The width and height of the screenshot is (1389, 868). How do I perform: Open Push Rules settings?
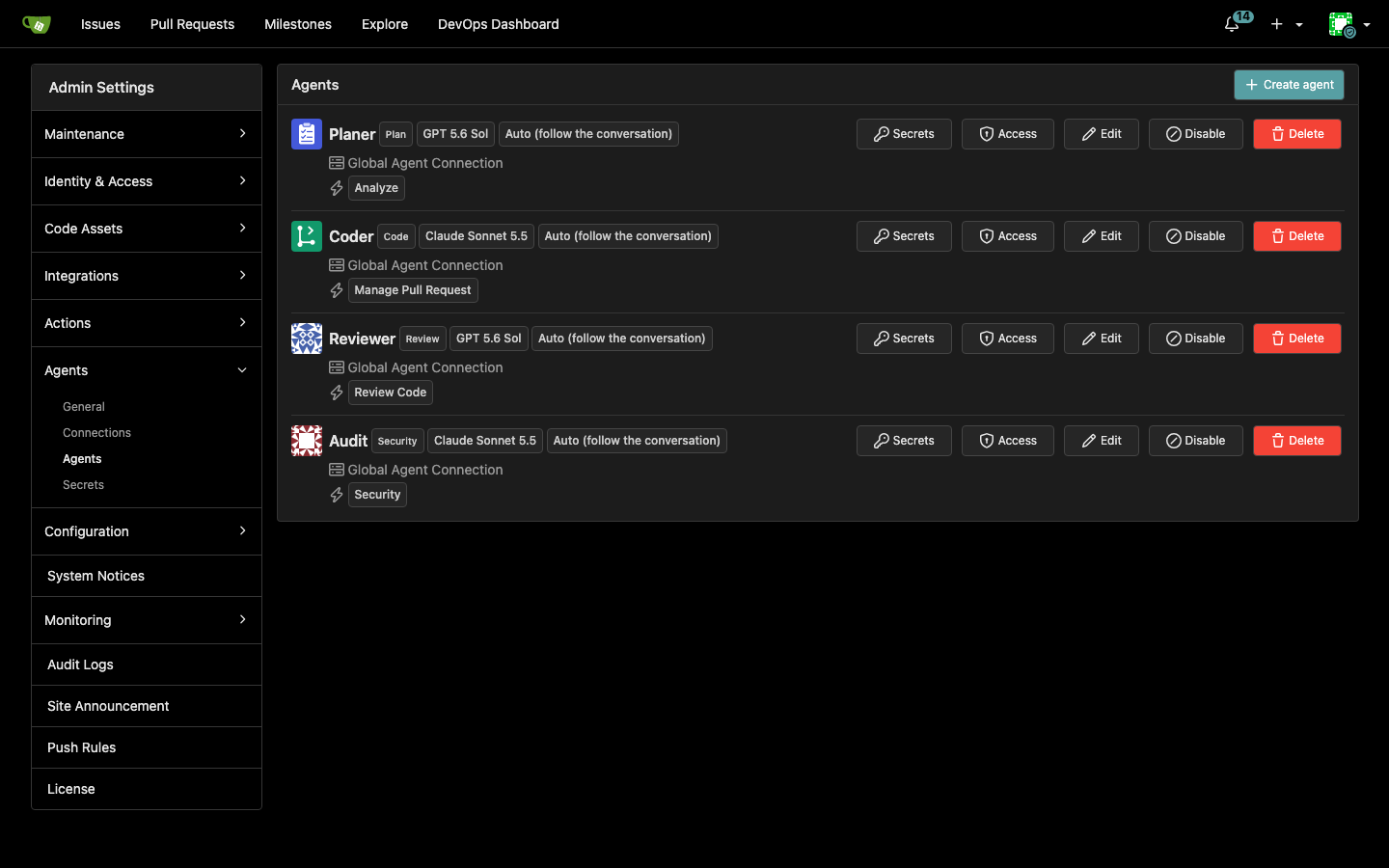(x=147, y=747)
